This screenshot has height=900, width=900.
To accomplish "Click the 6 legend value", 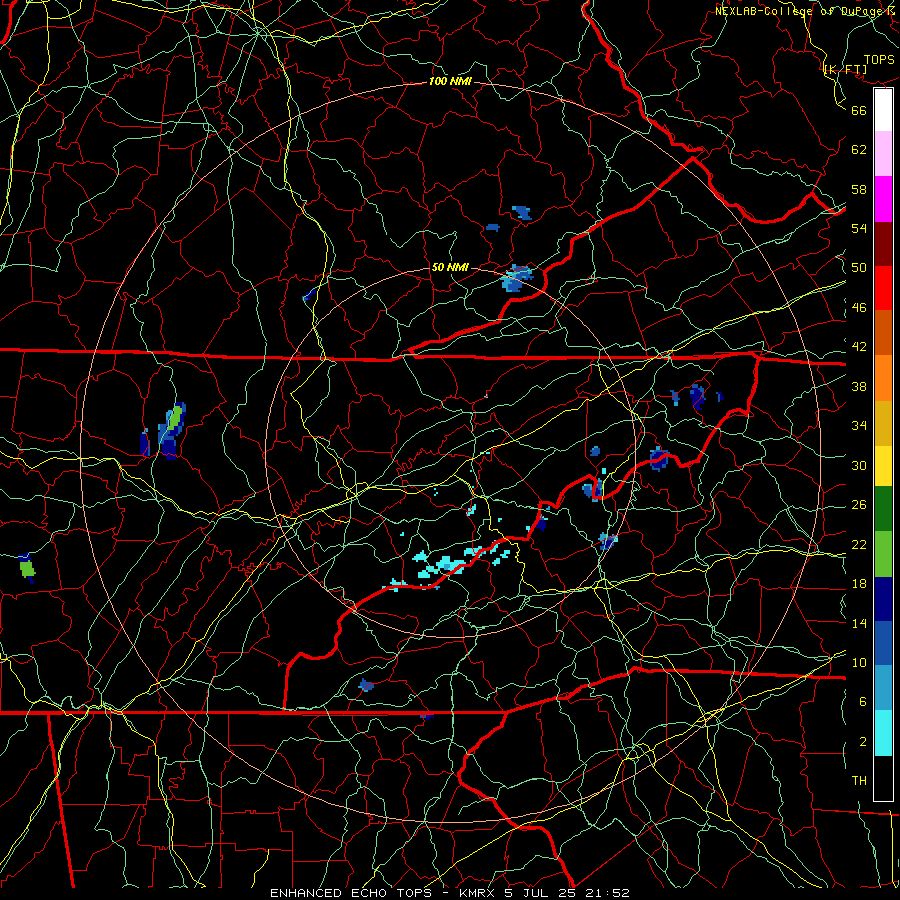I will (863, 701).
